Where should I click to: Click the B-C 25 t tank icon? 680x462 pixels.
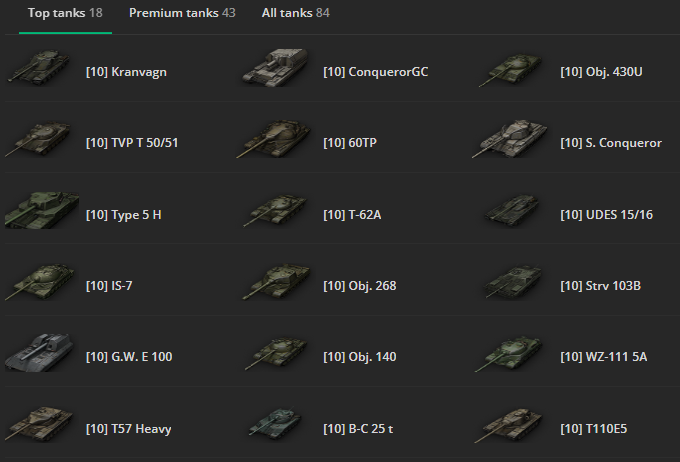[275, 423]
